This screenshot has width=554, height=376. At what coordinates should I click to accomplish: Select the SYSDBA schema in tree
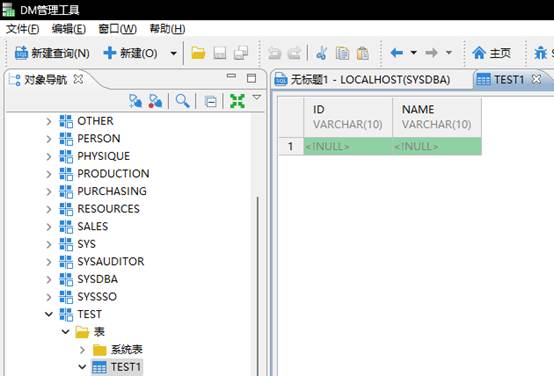98,279
